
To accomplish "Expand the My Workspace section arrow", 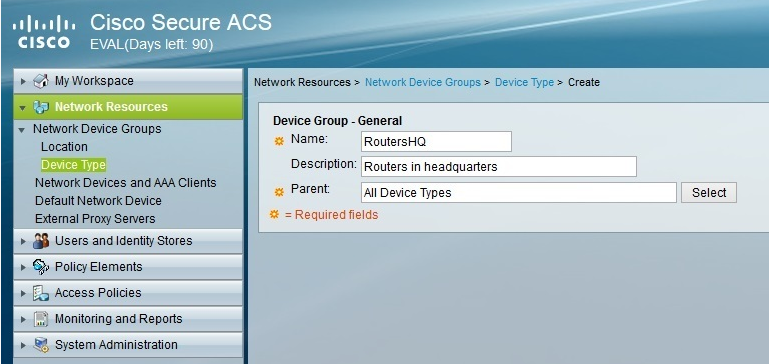I will tap(23, 81).
